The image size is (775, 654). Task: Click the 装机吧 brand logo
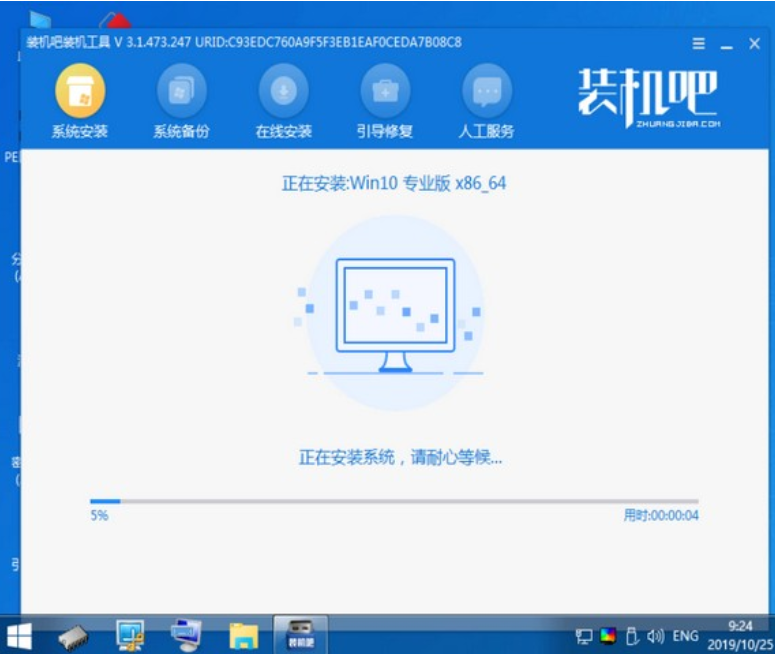pyautogui.click(x=647, y=100)
